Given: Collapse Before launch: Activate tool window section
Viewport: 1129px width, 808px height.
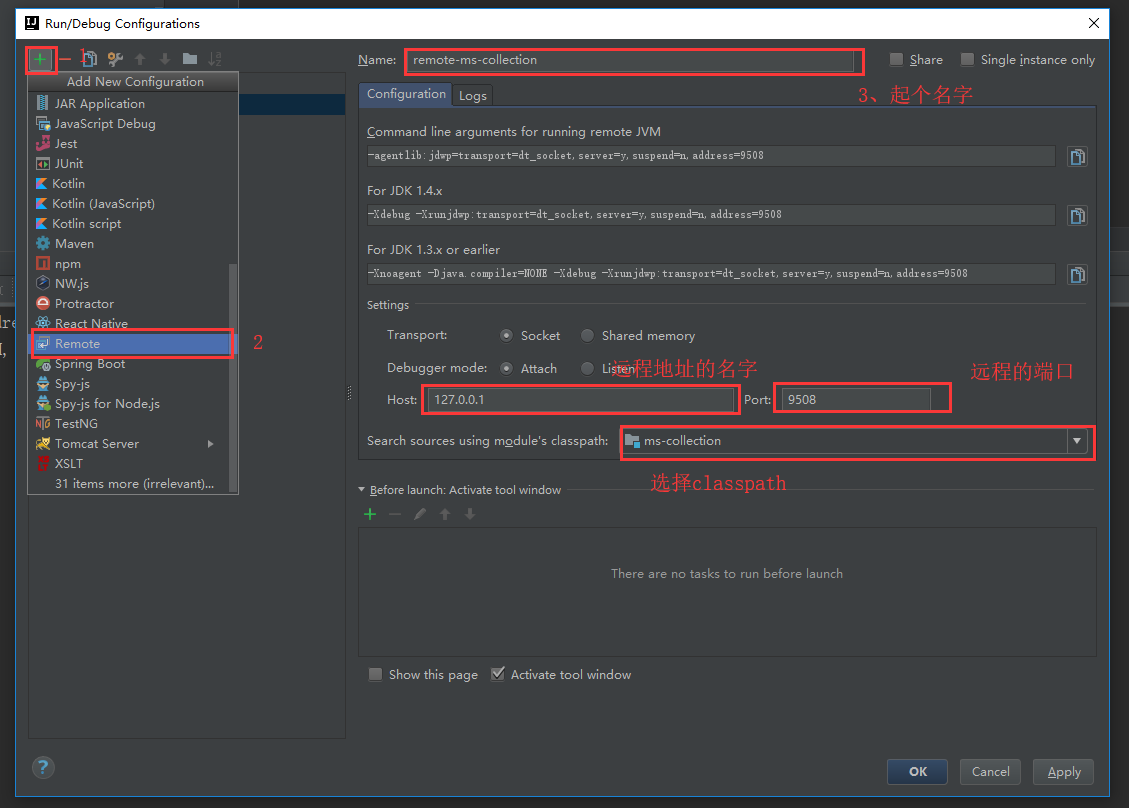Looking at the screenshot, I should pos(361,489).
